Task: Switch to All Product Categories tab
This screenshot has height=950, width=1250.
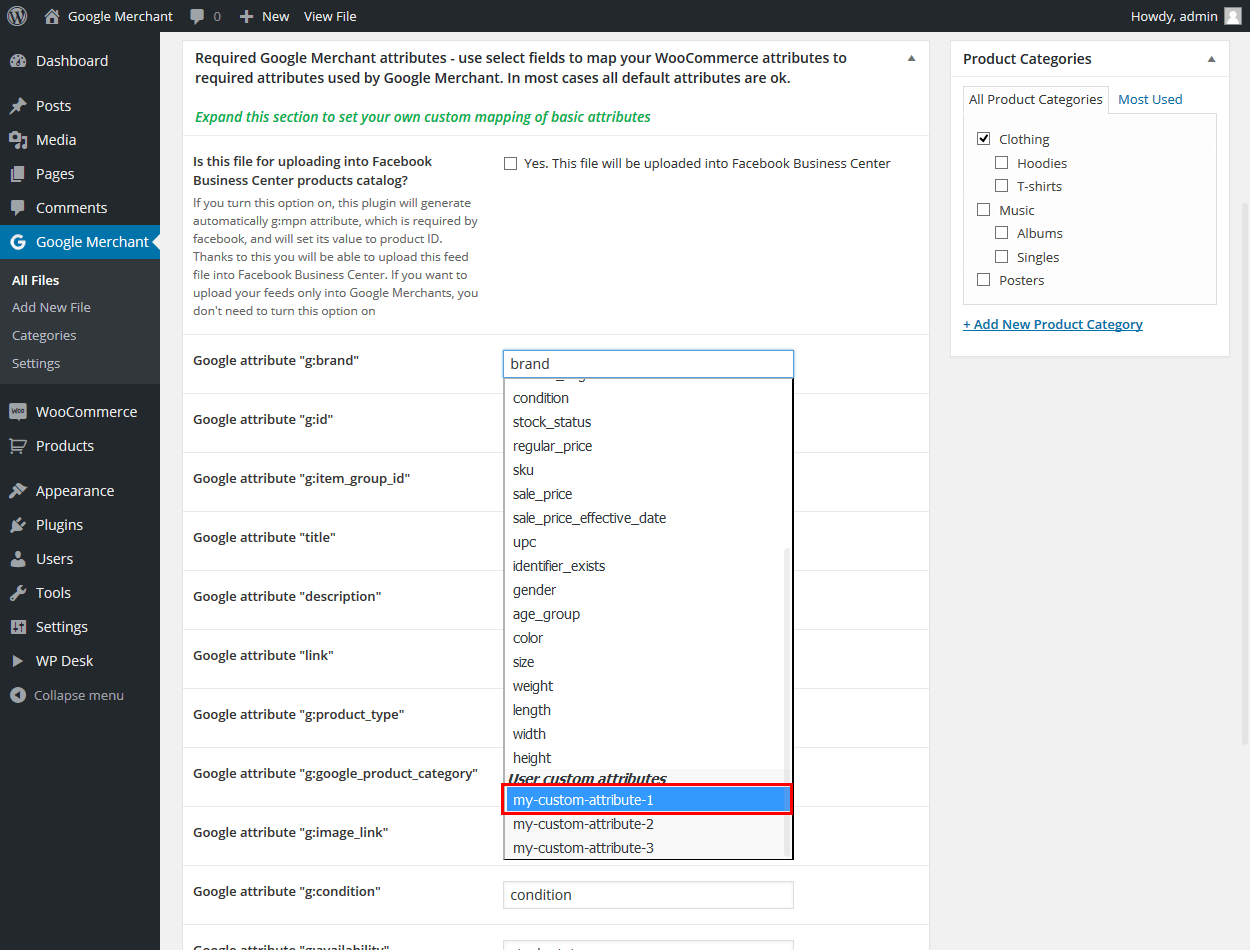Action: [x=1036, y=99]
